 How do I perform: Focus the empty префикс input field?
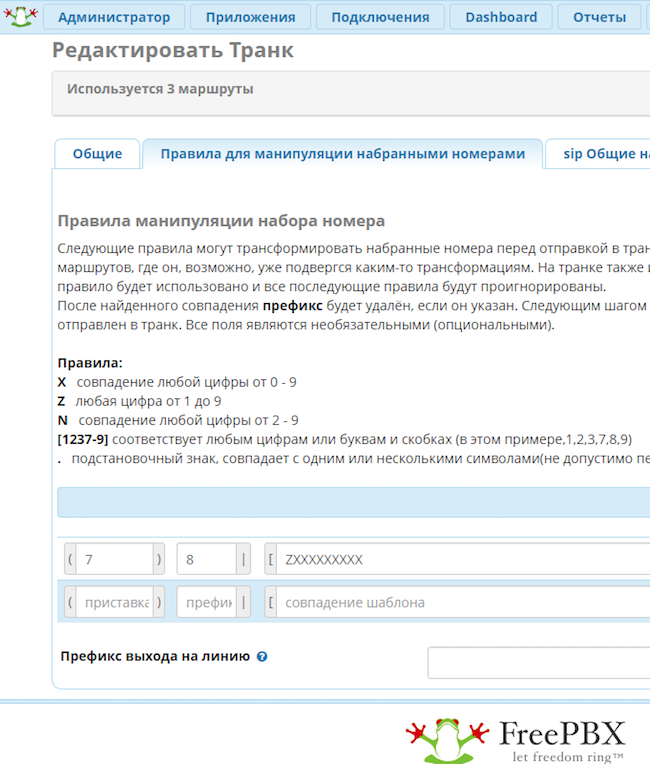click(206, 603)
